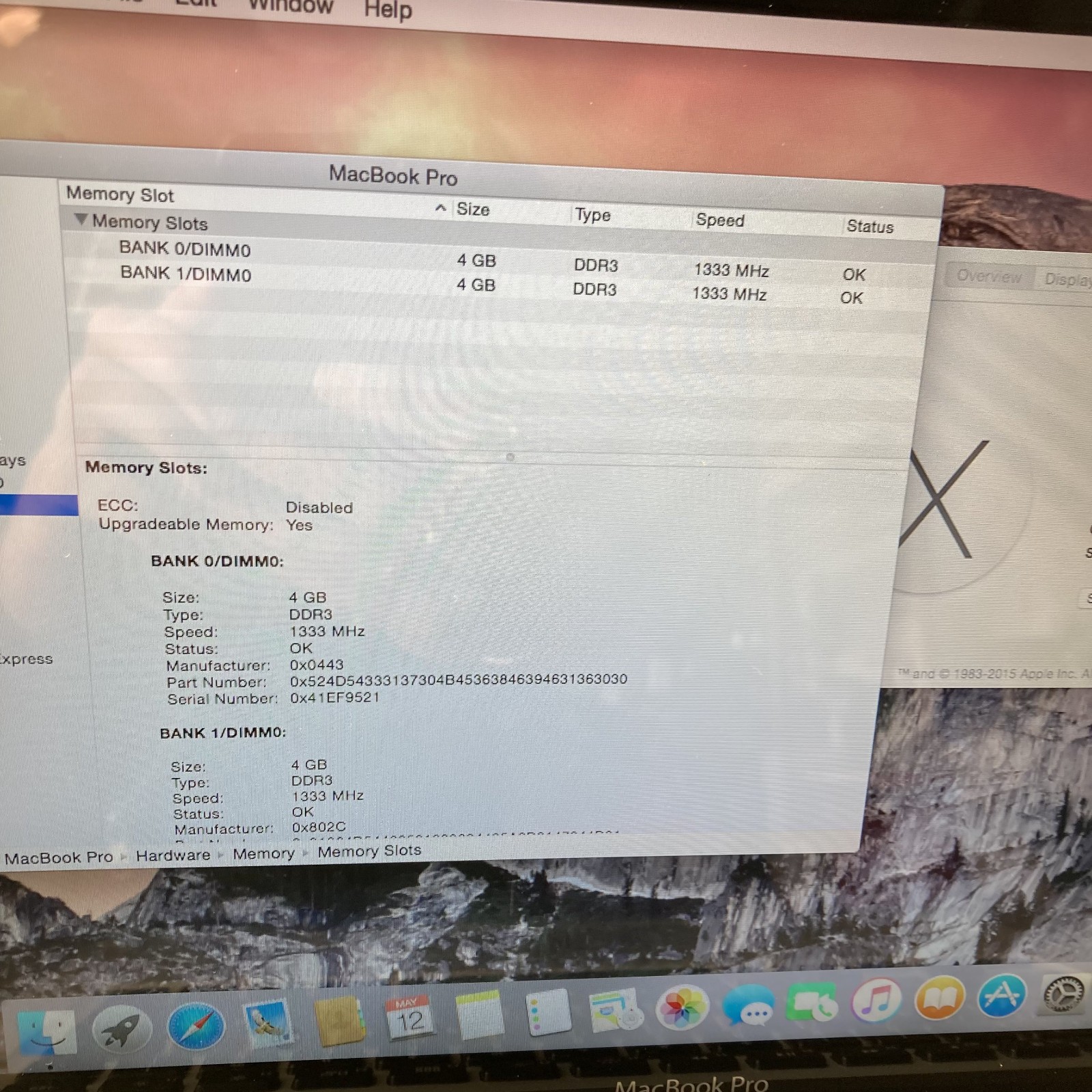Open System Preferences gear icon
The width and height of the screenshot is (1092, 1092).
[1064, 994]
